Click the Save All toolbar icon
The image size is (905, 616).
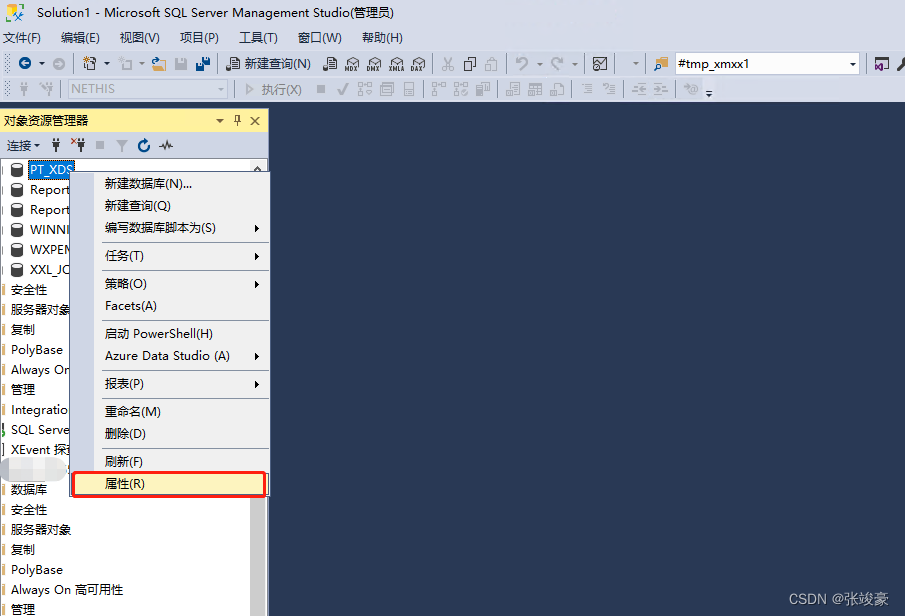point(203,63)
